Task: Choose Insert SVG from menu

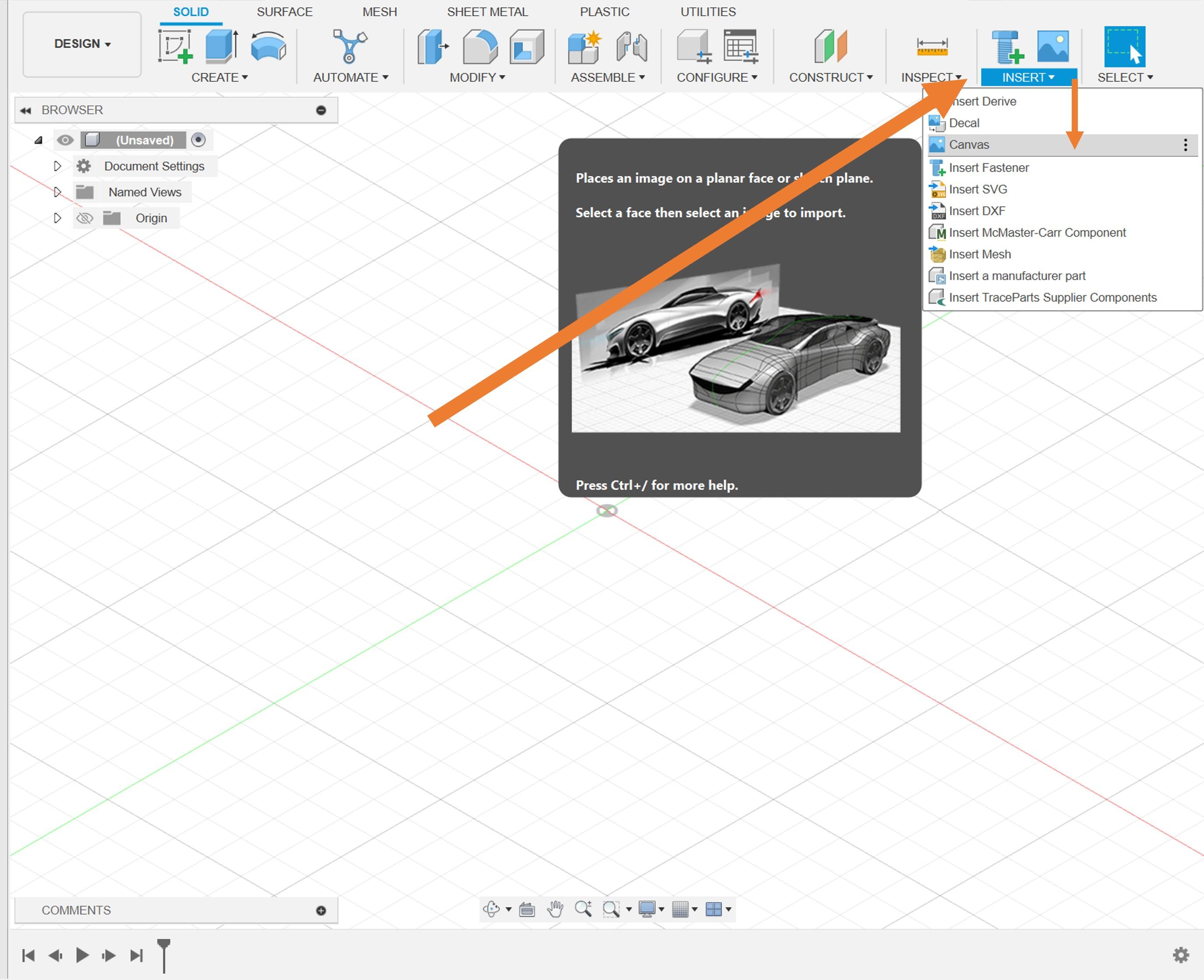Action: (978, 189)
